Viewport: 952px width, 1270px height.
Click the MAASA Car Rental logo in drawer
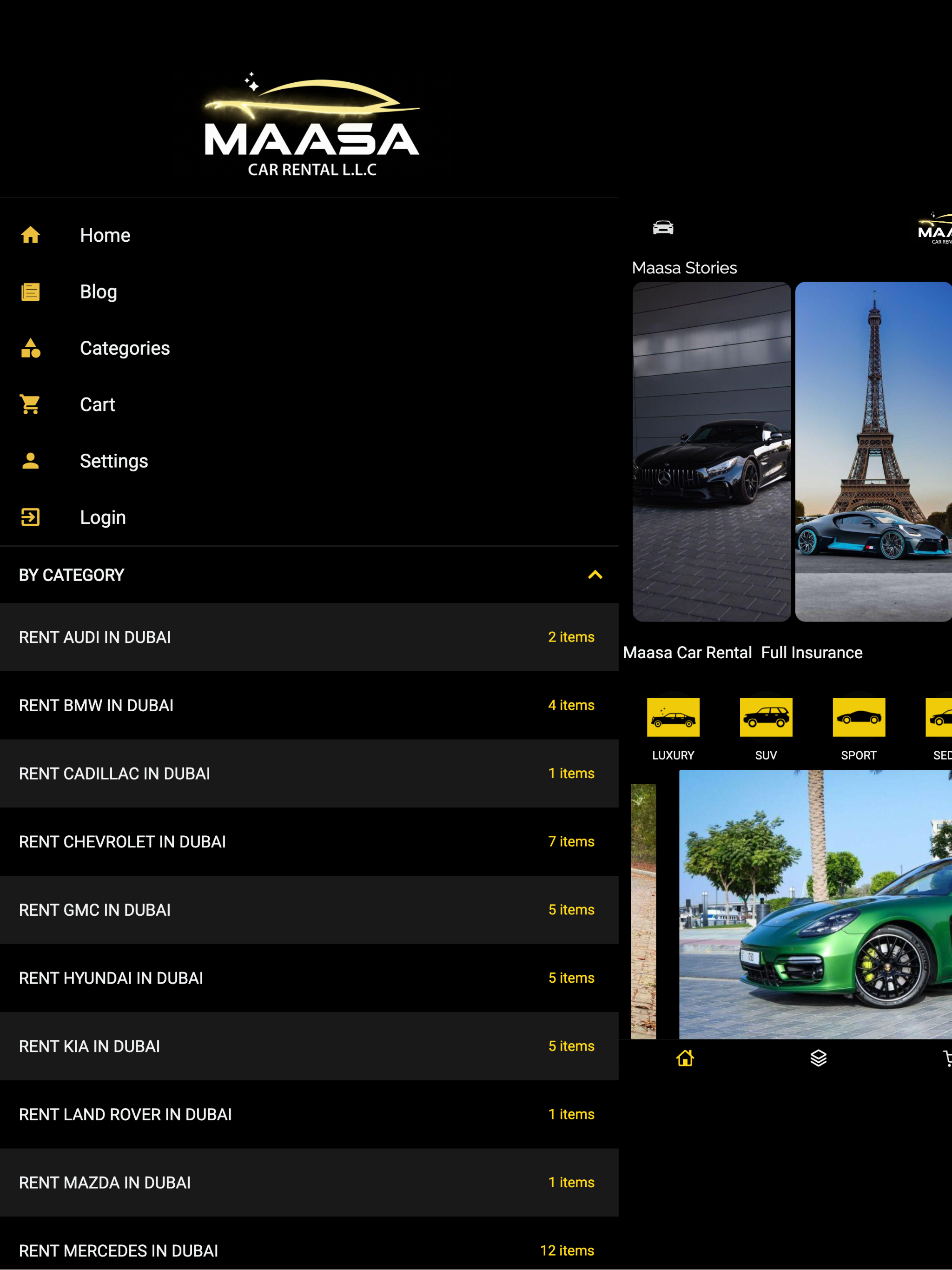pos(312,125)
